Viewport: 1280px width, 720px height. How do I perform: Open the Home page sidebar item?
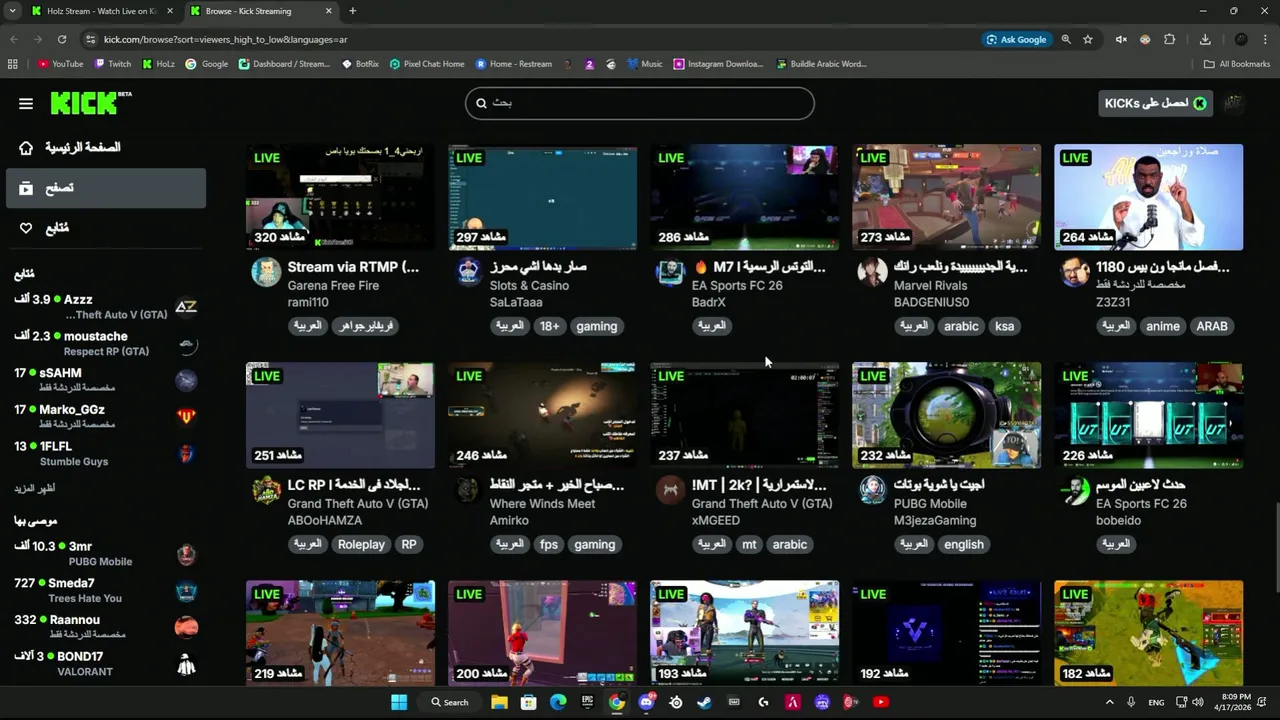106,147
